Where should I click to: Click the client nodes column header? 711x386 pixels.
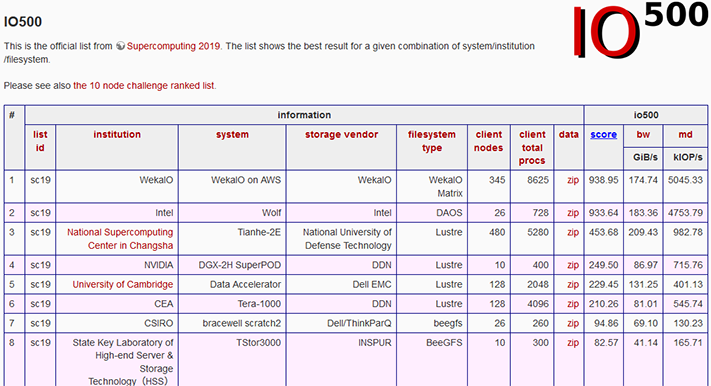[488, 141]
